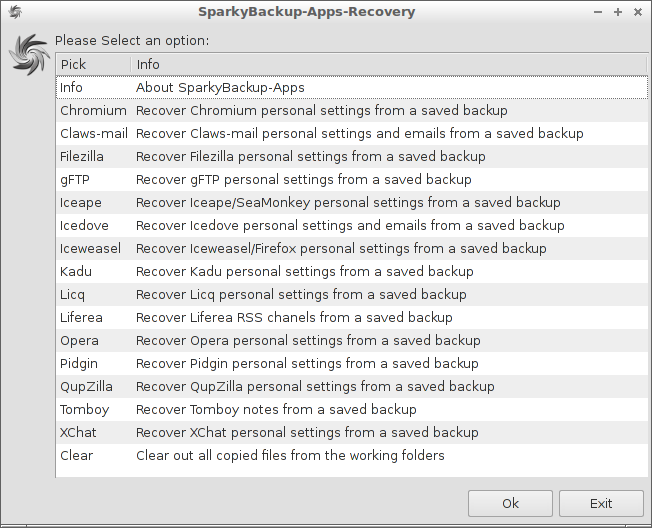Viewport: 652px width, 528px height.
Task: Select the QupZilla option
Action: point(86,386)
